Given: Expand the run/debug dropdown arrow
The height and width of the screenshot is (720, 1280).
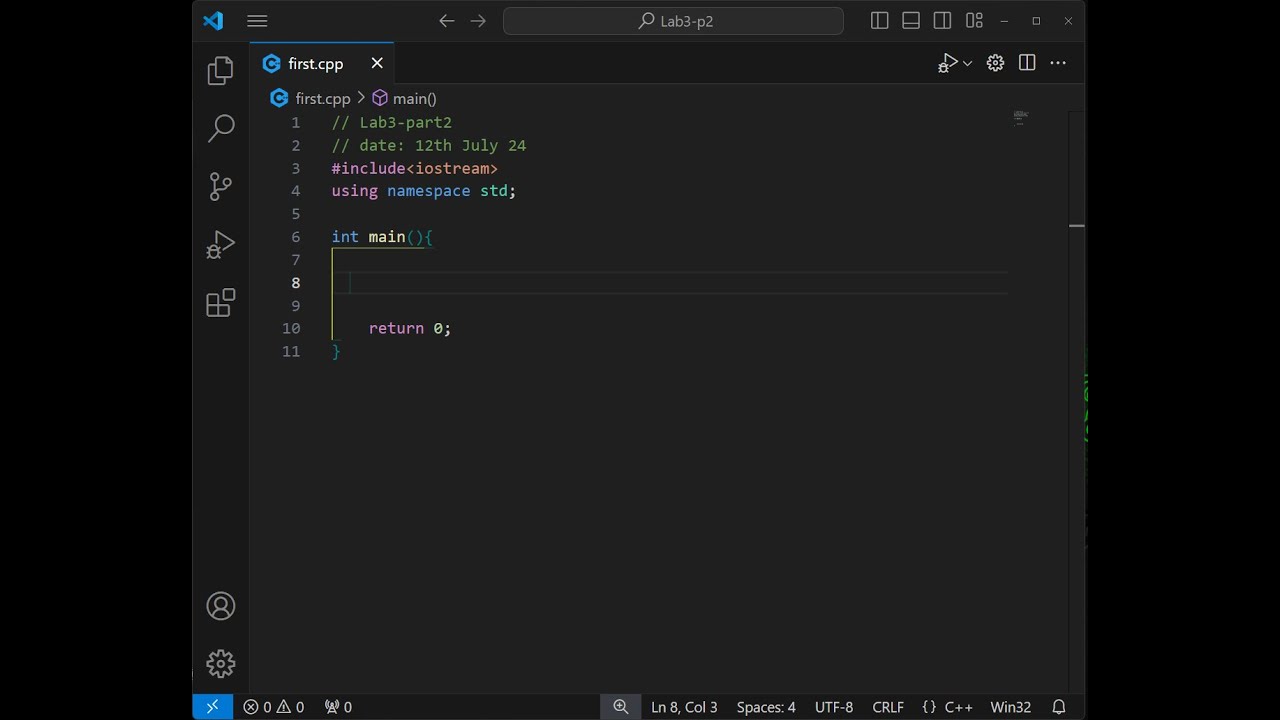Looking at the screenshot, I should [x=967, y=64].
